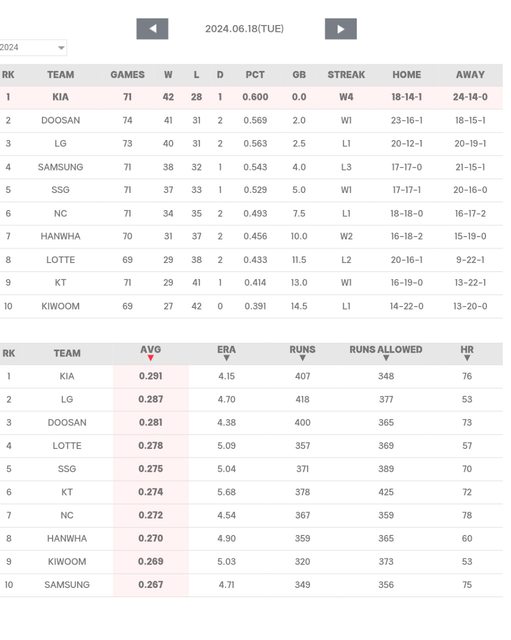
Task: Sort stats by RUNS arrow
Action: [302, 358]
